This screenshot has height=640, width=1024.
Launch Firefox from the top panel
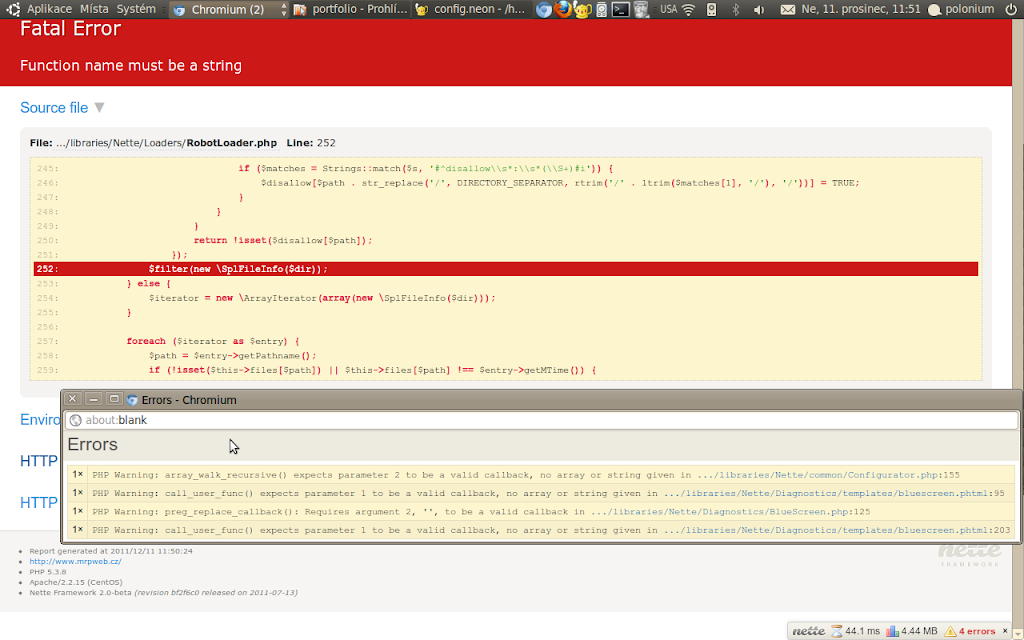[x=562, y=10]
